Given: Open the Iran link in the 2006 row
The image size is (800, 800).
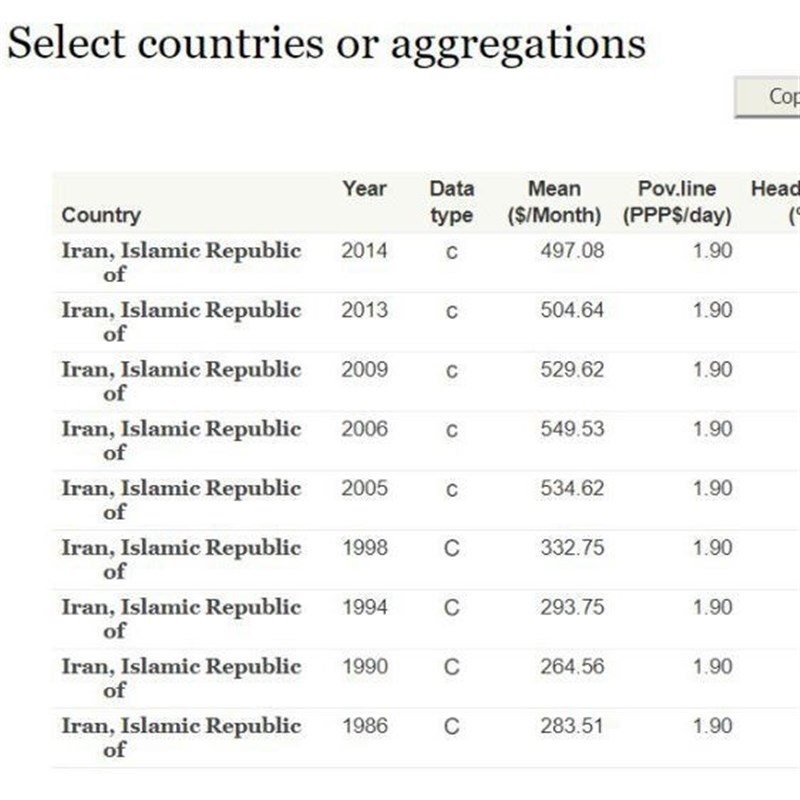Looking at the screenshot, I should (x=181, y=440).
